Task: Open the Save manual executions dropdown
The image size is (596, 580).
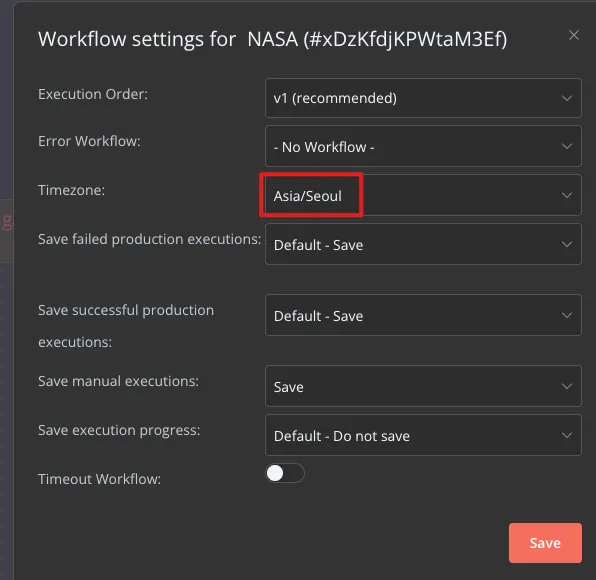Action: [x=423, y=387]
